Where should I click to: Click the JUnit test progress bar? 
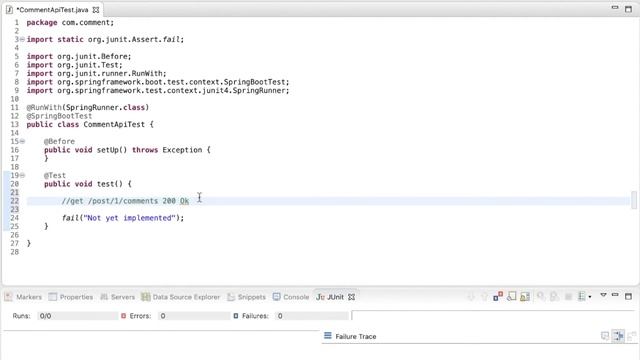pos(494,316)
